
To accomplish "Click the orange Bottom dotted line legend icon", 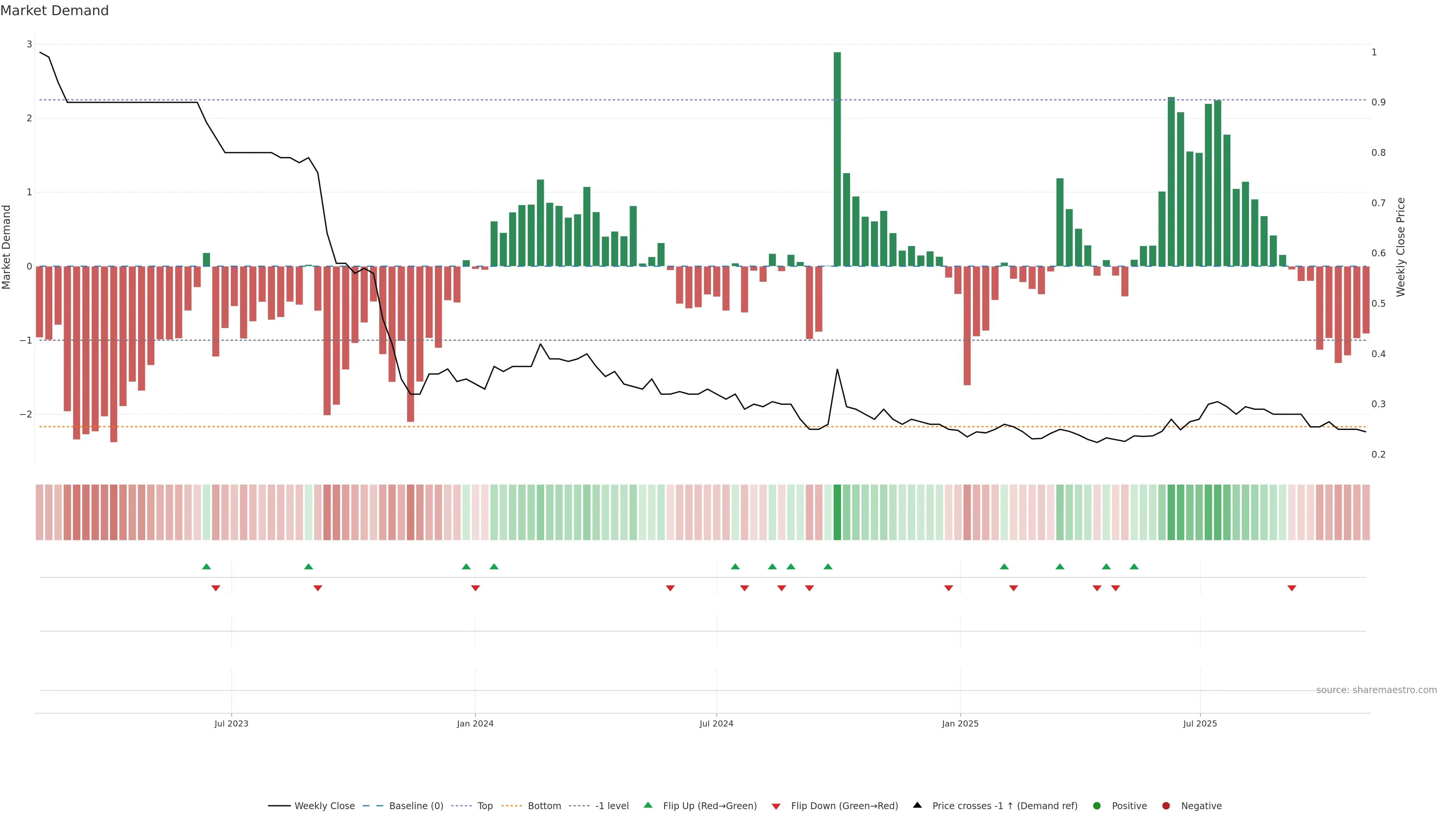I will [x=511, y=805].
